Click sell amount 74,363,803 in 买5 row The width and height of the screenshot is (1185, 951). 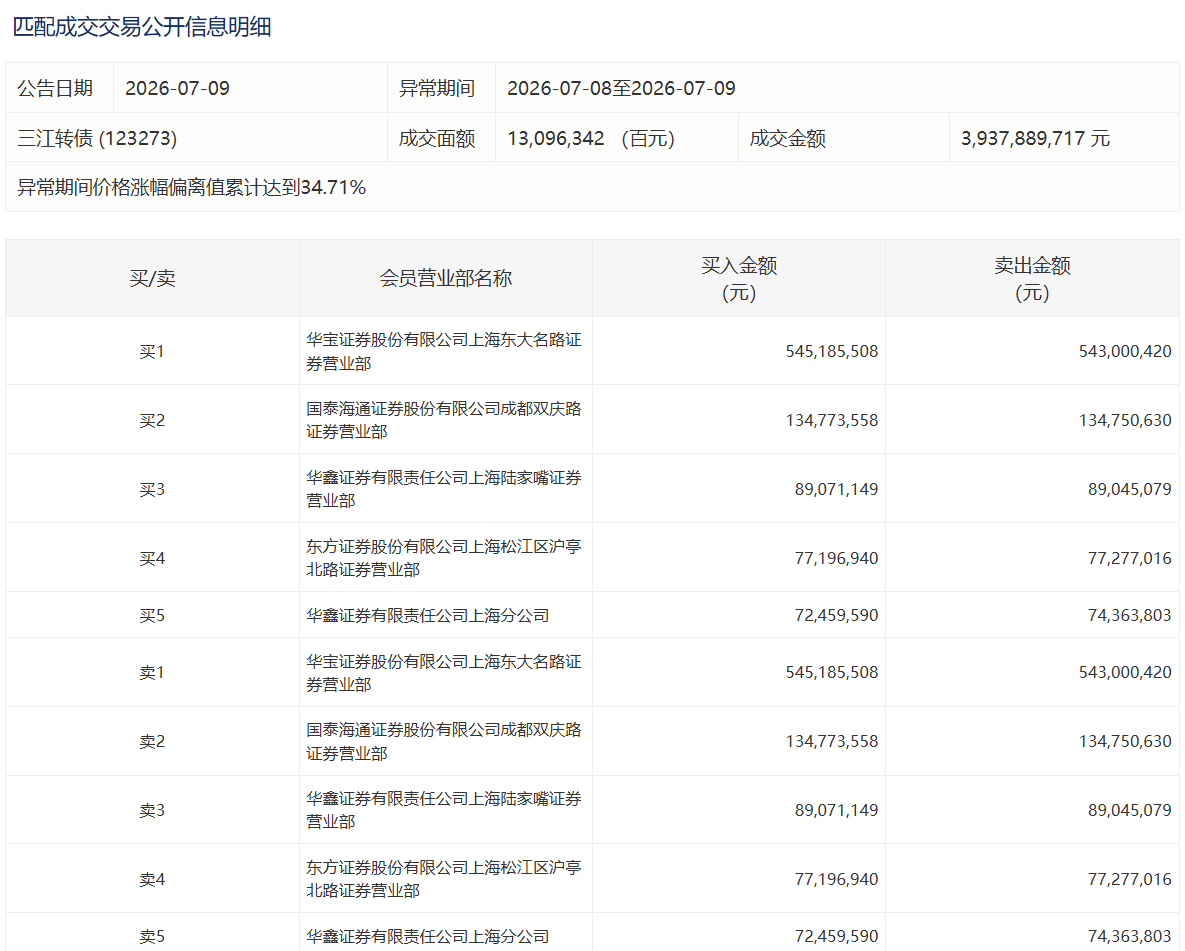pyautogui.click(x=1129, y=615)
